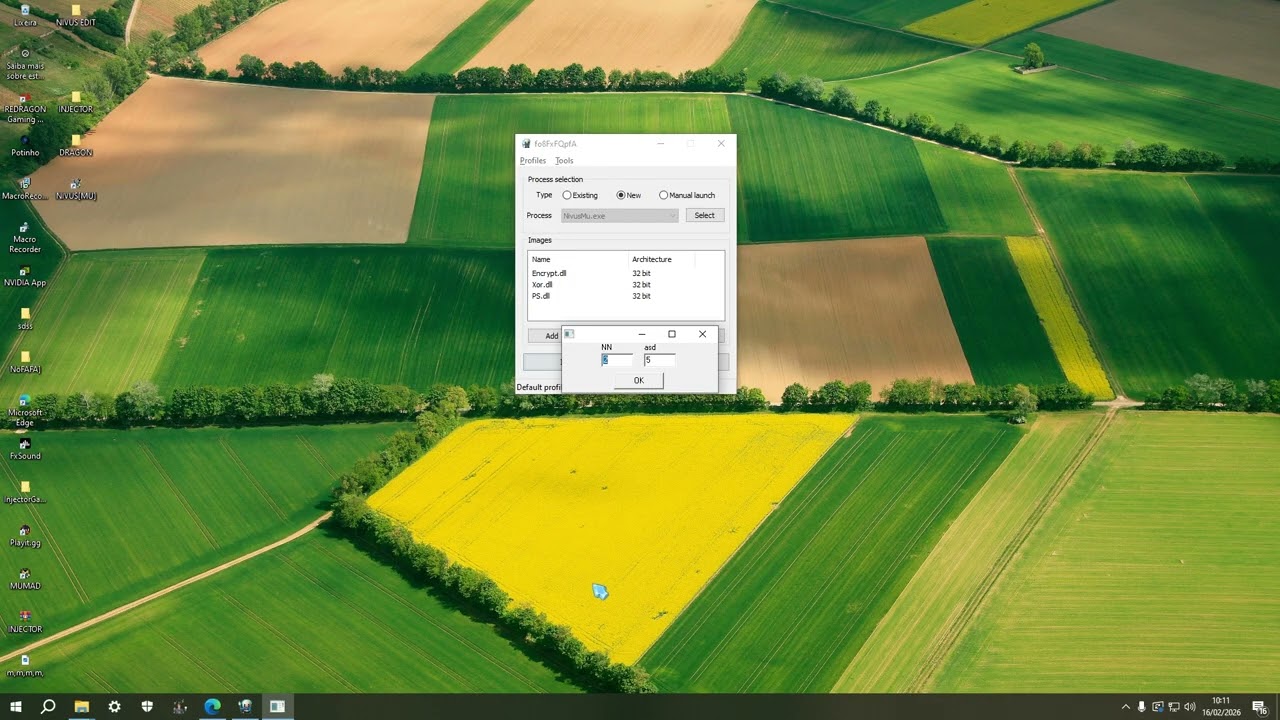Click the volume speaker tray icon
Screen dimensions: 1280x720
[1192, 707]
